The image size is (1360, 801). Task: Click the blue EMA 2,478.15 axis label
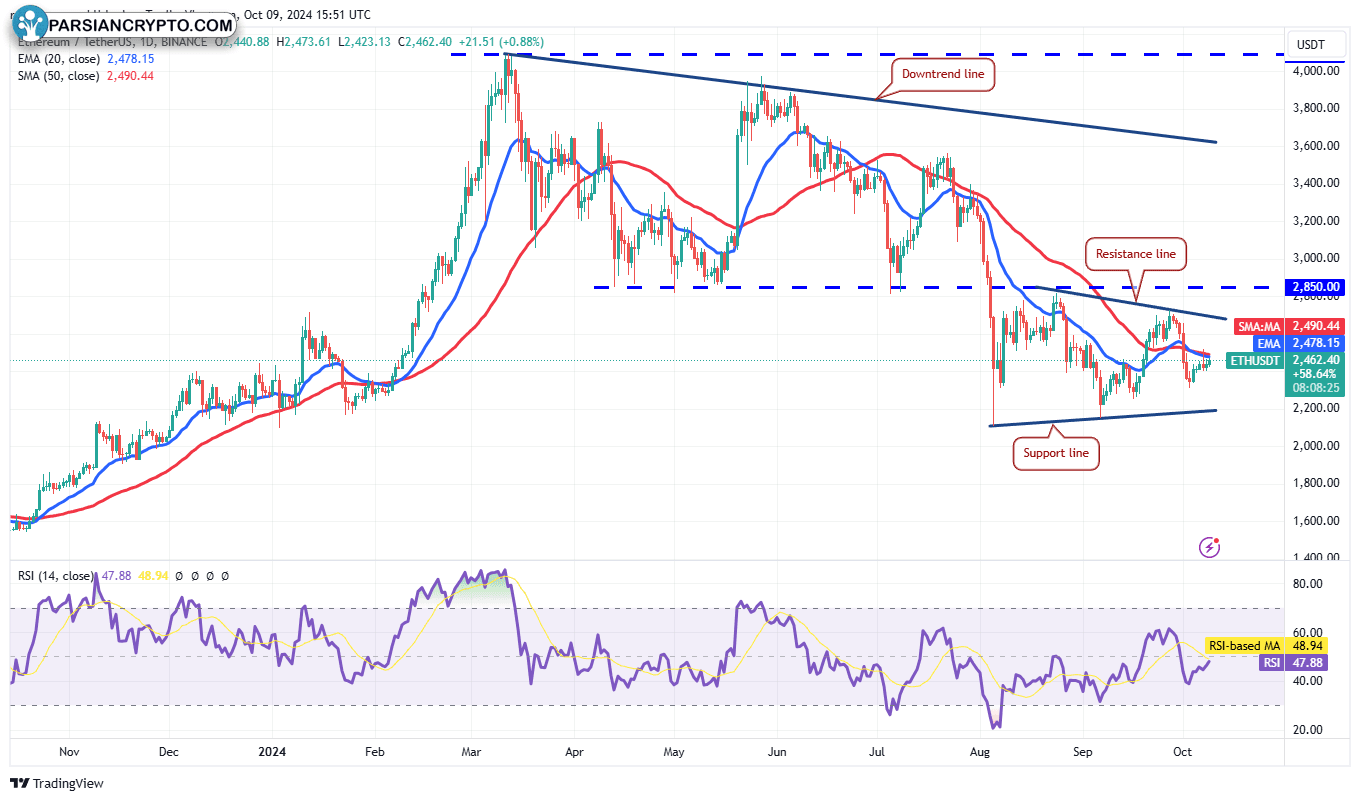click(1297, 343)
